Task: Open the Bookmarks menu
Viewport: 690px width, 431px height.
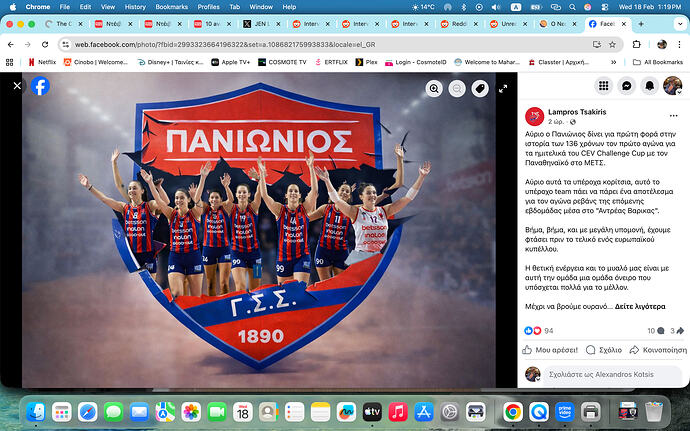Action: 172,7
